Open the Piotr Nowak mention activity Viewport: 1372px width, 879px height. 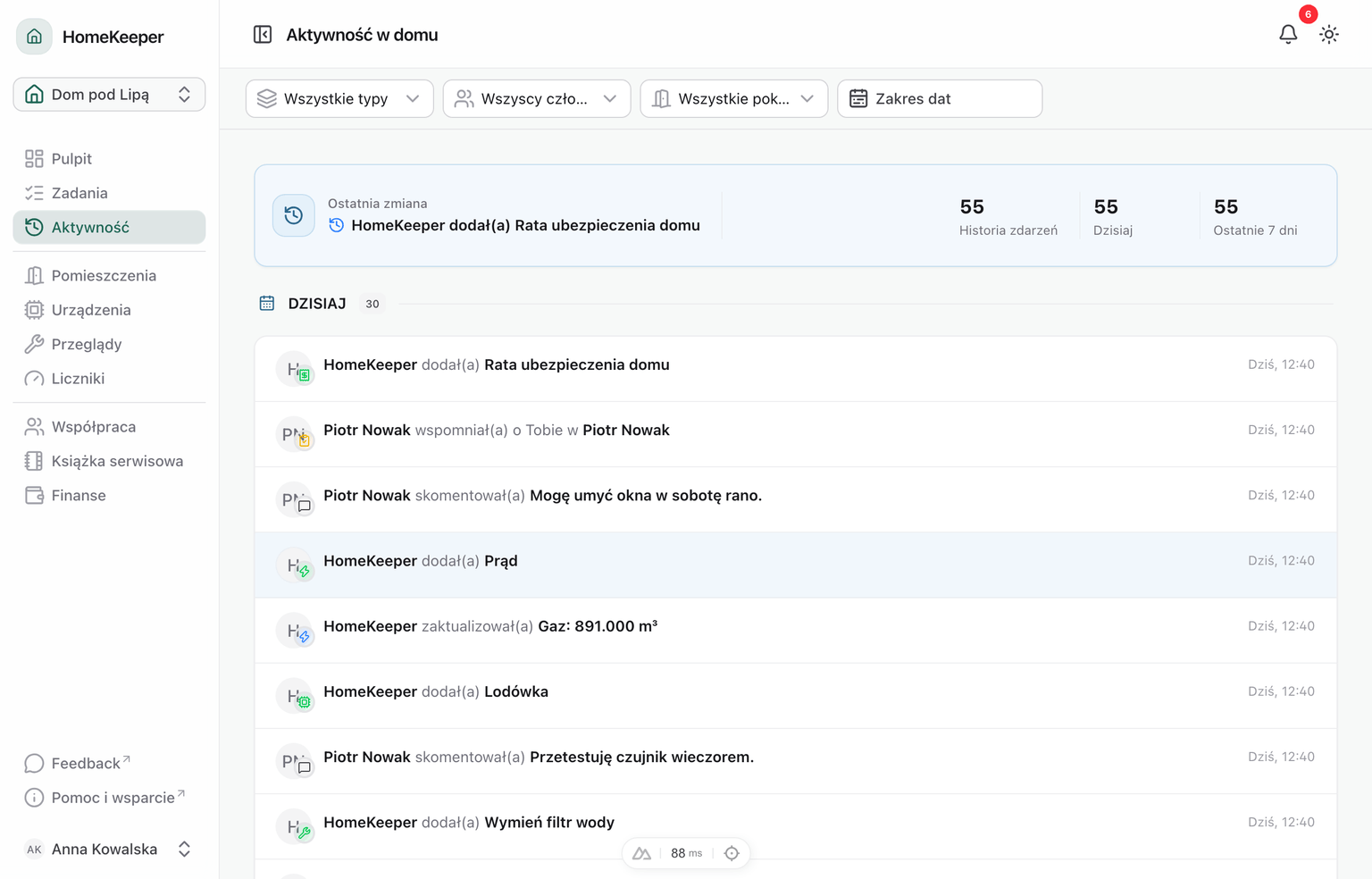tap(796, 434)
